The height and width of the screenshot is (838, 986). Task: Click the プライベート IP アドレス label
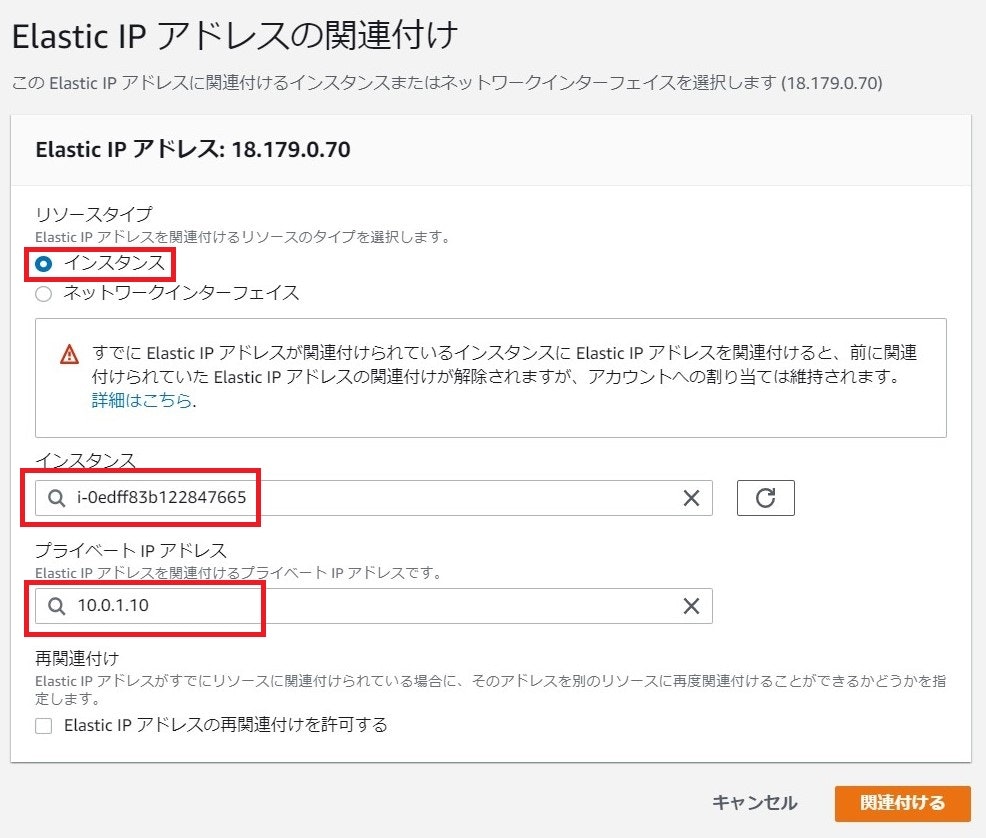(131, 550)
